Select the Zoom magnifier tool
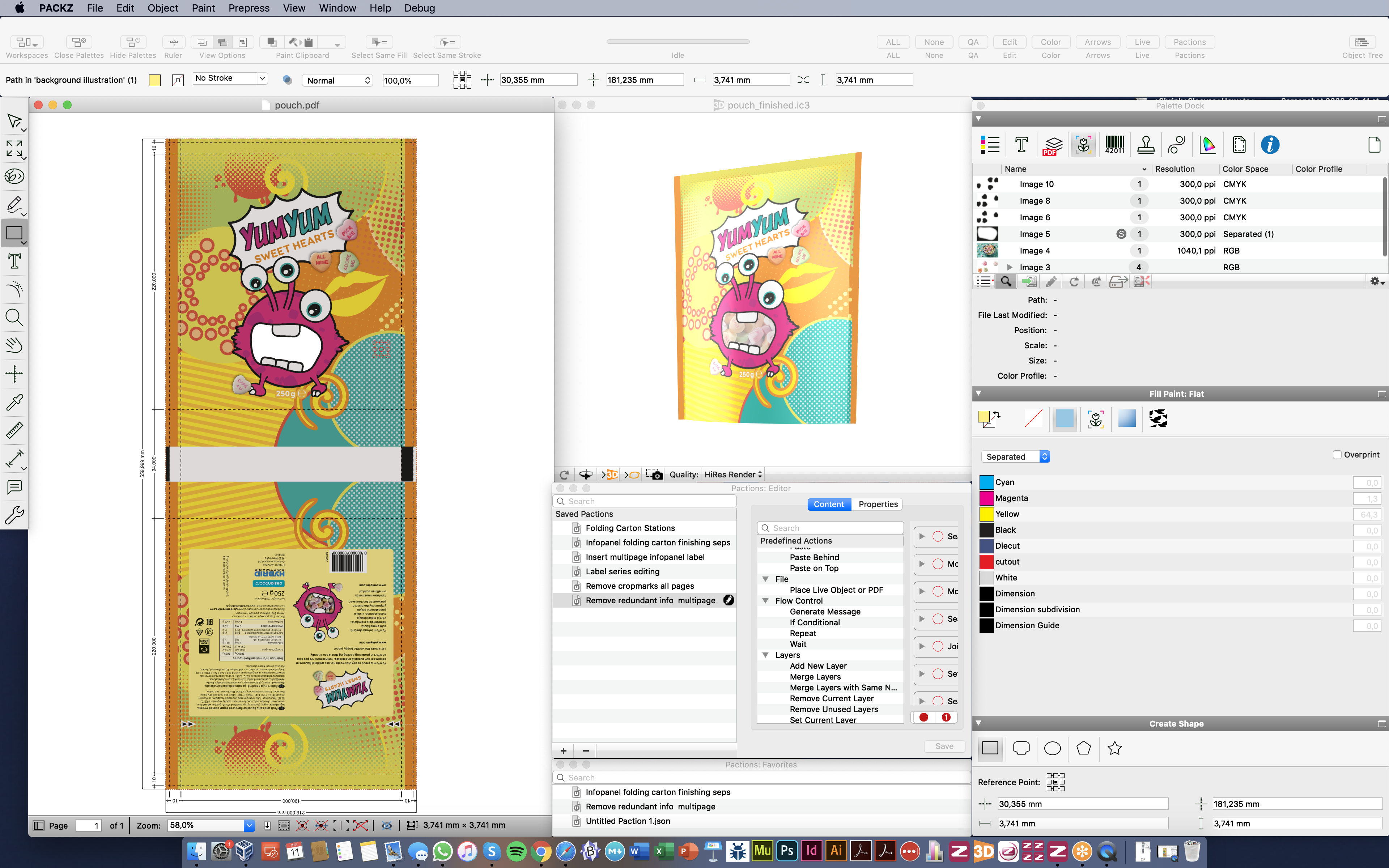The width and height of the screenshot is (1389, 868). (14, 318)
